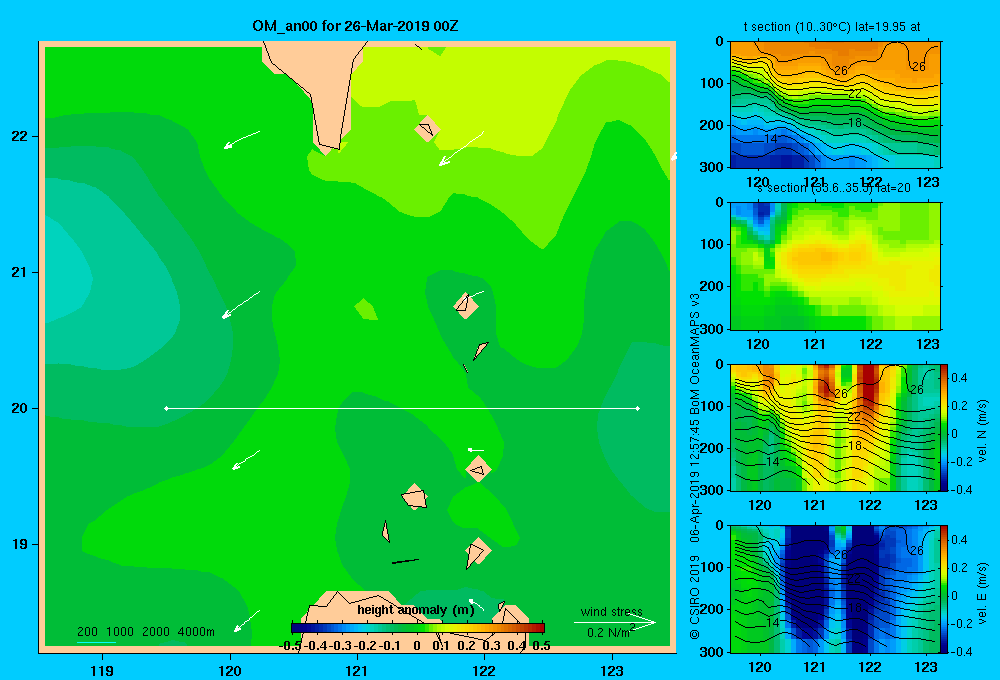The height and width of the screenshot is (680, 1000).
Task: Click the east endpoint of the white section line
Action: click(x=638, y=408)
